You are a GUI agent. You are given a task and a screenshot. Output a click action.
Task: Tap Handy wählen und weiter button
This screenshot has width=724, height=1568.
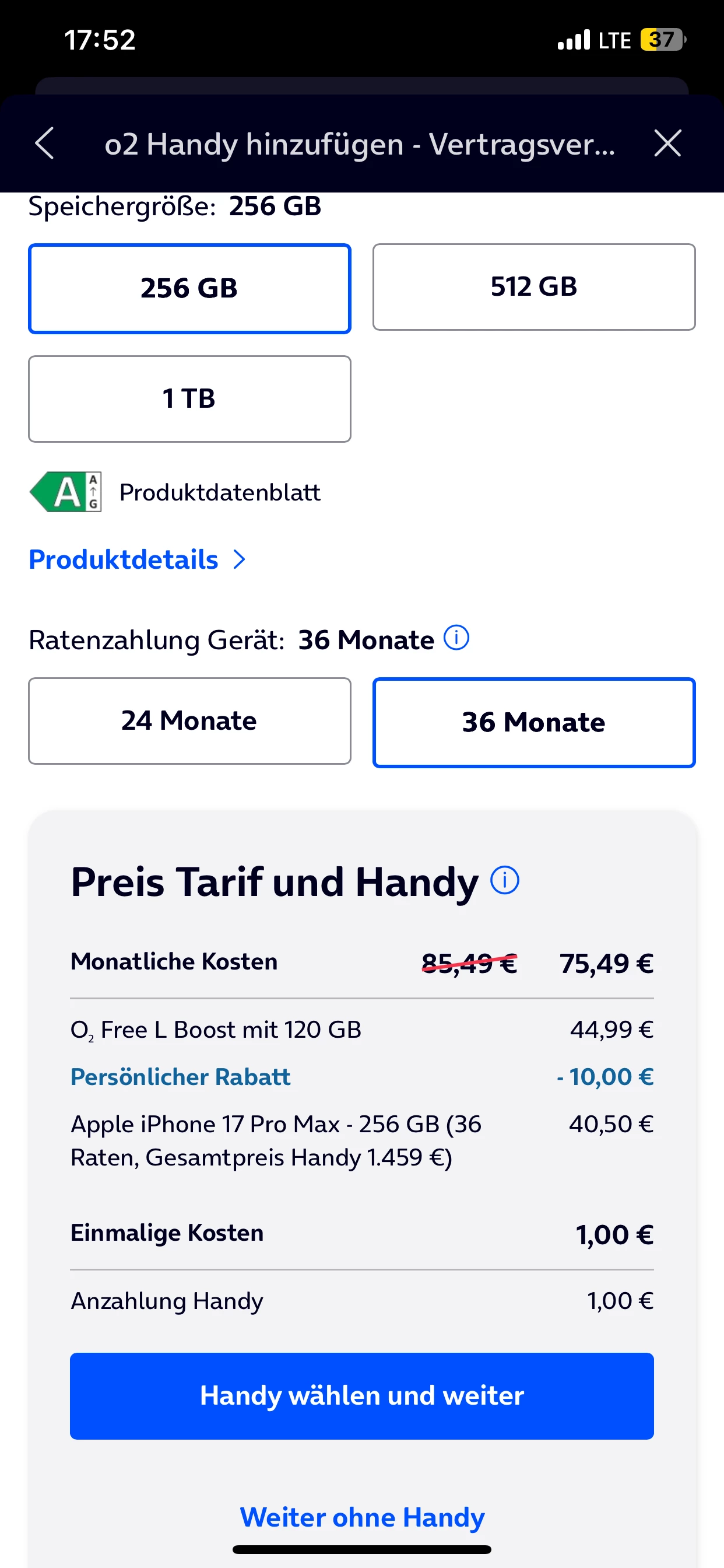[x=362, y=1396]
